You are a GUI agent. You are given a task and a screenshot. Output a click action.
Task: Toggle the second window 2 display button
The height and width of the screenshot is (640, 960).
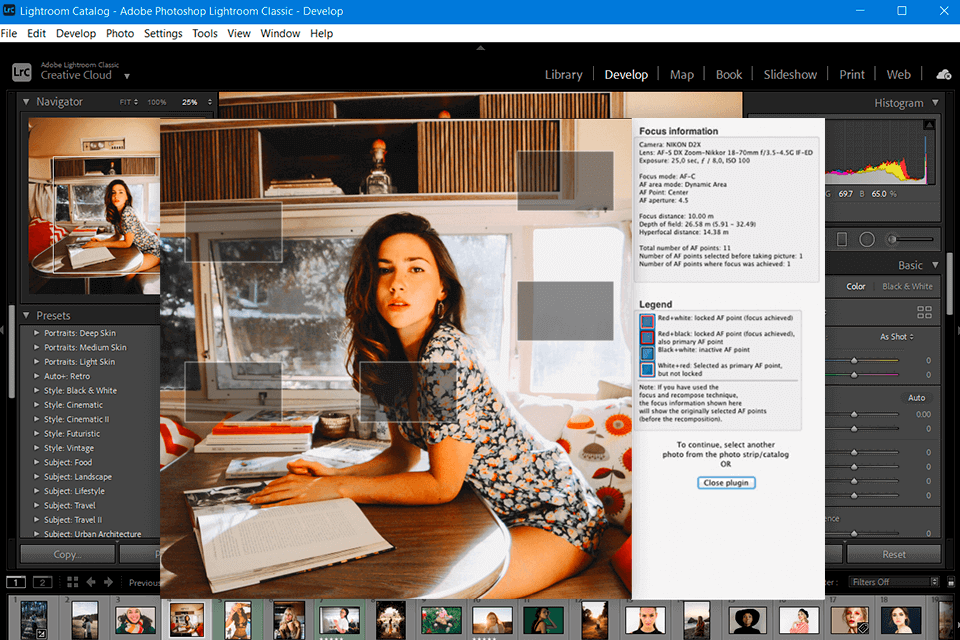(x=42, y=582)
